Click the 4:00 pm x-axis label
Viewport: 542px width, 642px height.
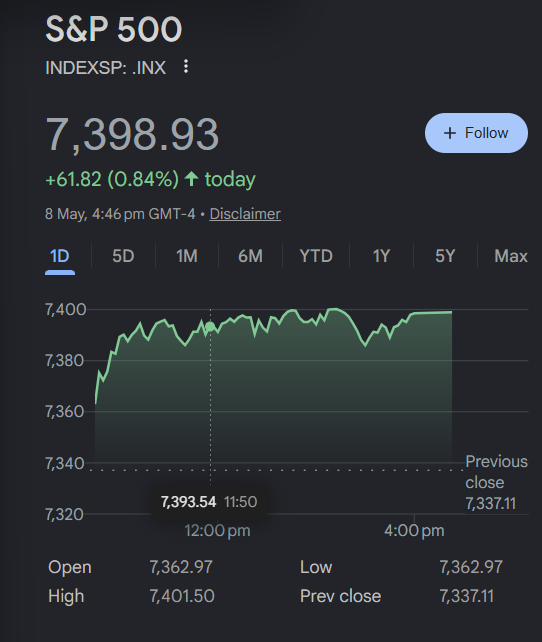coord(414,531)
